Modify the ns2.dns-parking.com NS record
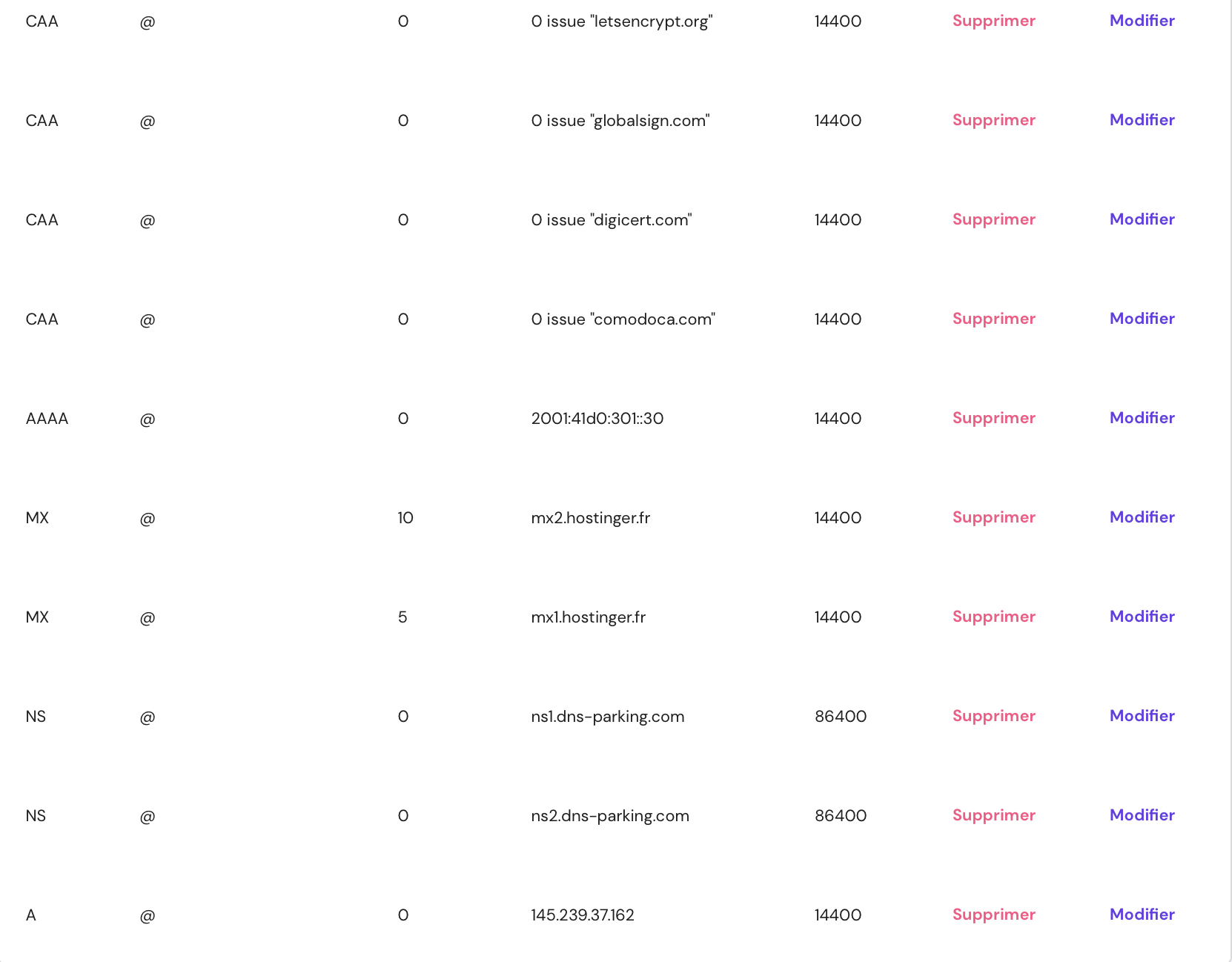Viewport: 1232px width, 962px height. pyautogui.click(x=1142, y=815)
